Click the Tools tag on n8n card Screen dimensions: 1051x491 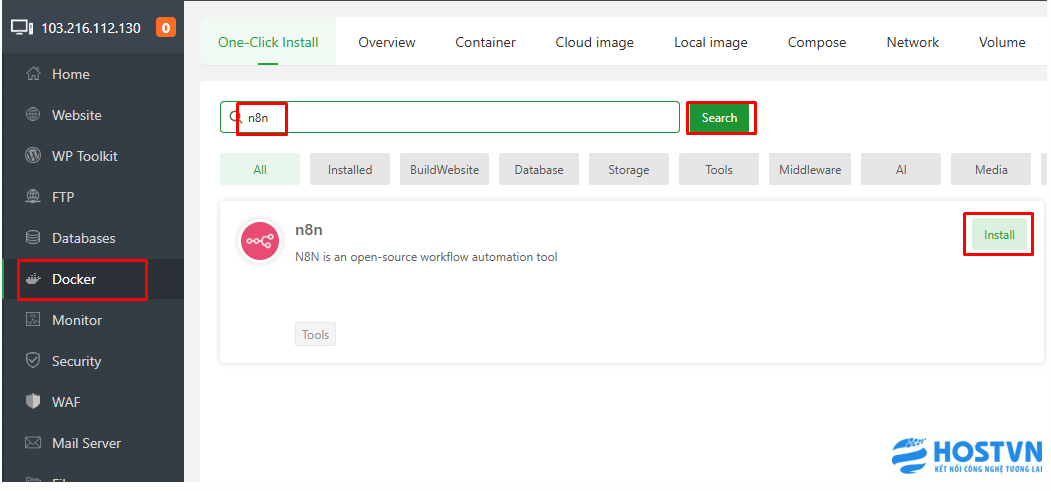315,334
